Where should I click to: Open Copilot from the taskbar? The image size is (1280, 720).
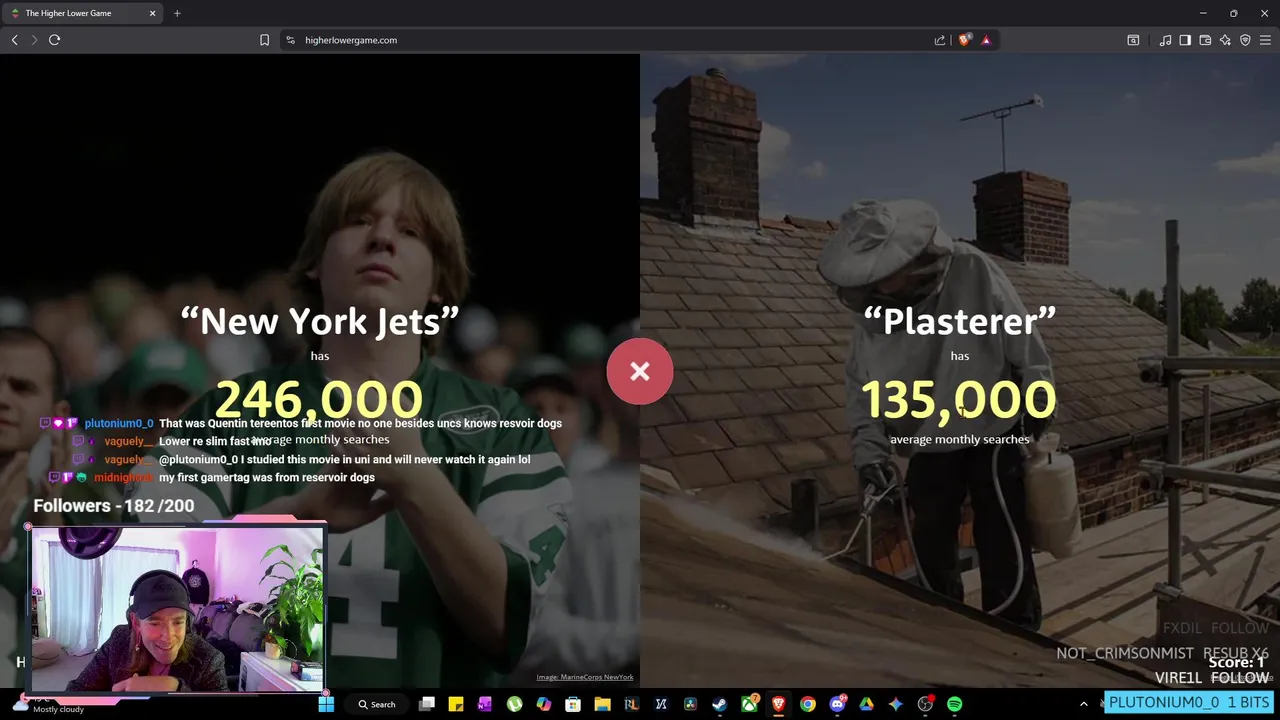point(544,704)
